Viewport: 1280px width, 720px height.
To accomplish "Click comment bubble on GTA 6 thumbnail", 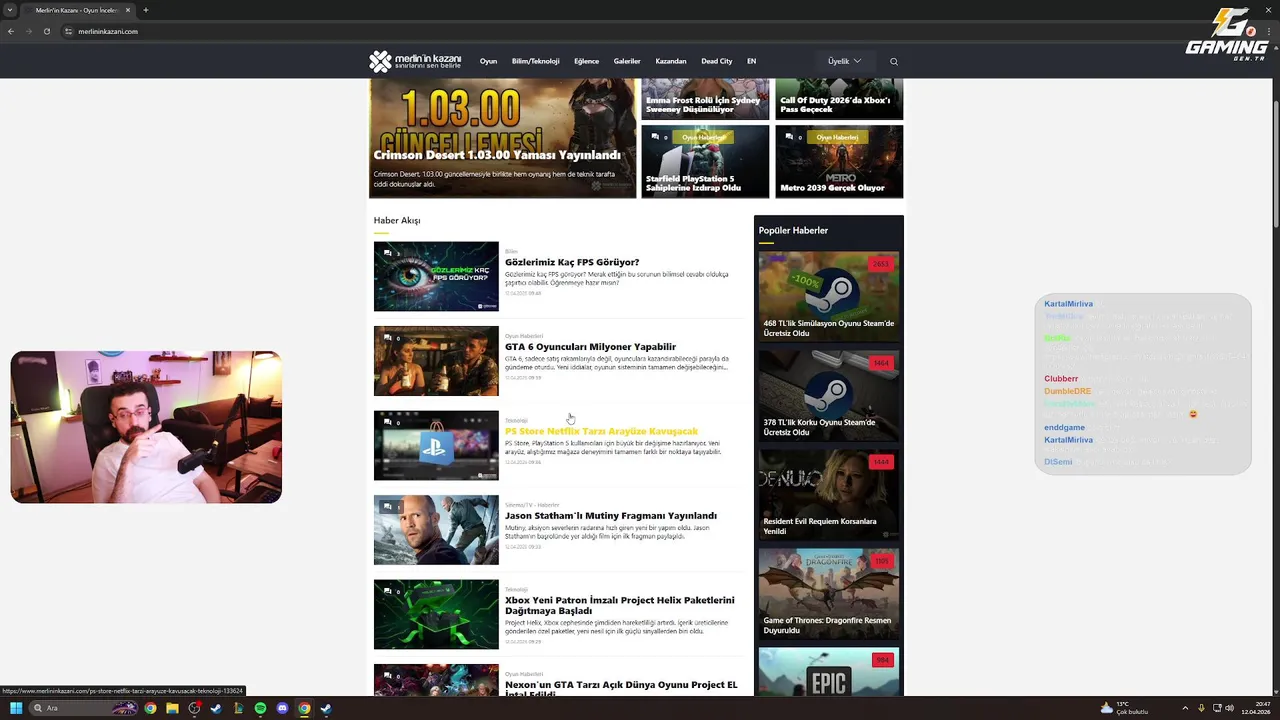I will (x=388, y=338).
